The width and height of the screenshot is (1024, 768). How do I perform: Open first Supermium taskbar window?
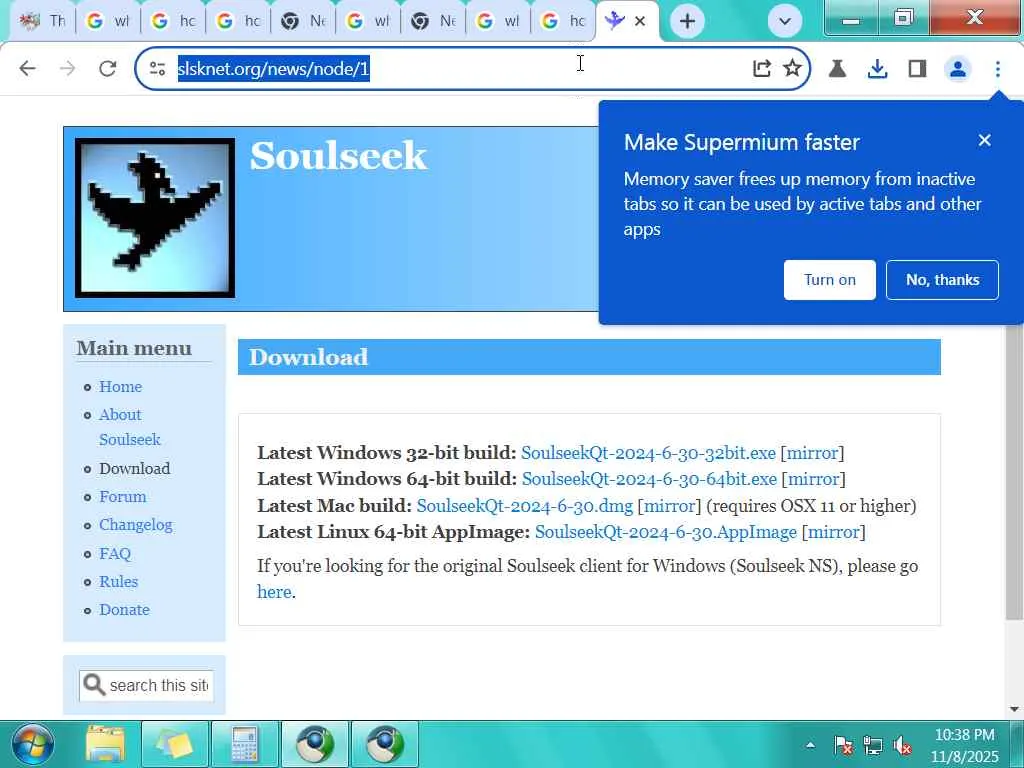tap(315, 744)
